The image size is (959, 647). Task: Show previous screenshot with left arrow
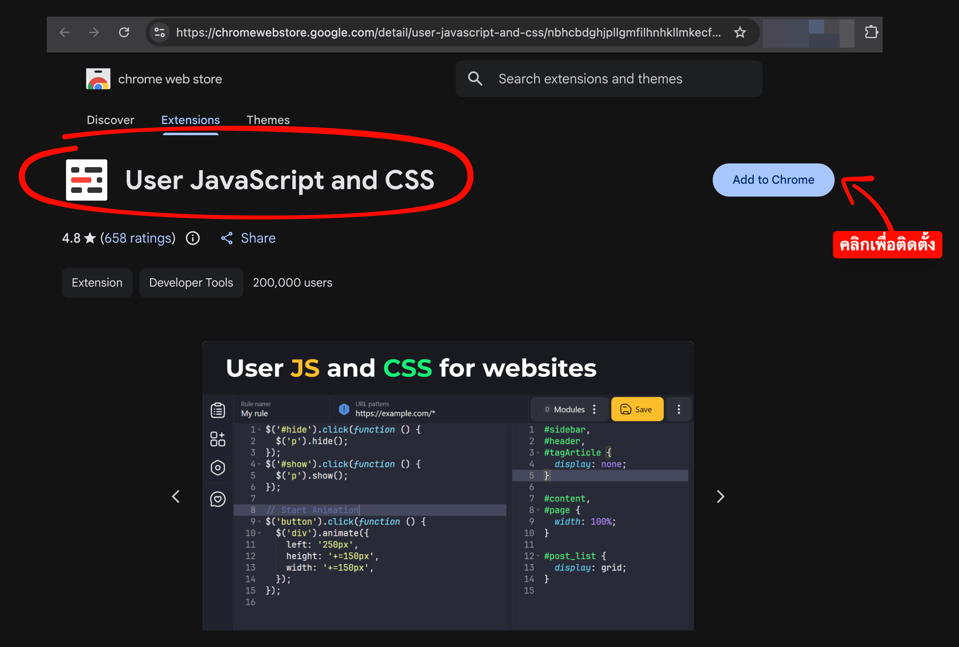[176, 497]
